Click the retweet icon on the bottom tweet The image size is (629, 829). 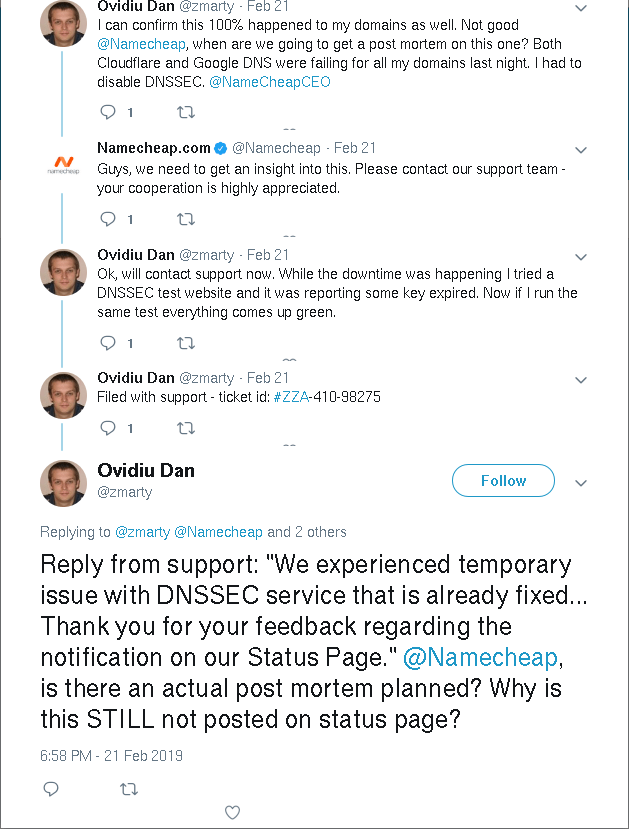[x=129, y=789]
